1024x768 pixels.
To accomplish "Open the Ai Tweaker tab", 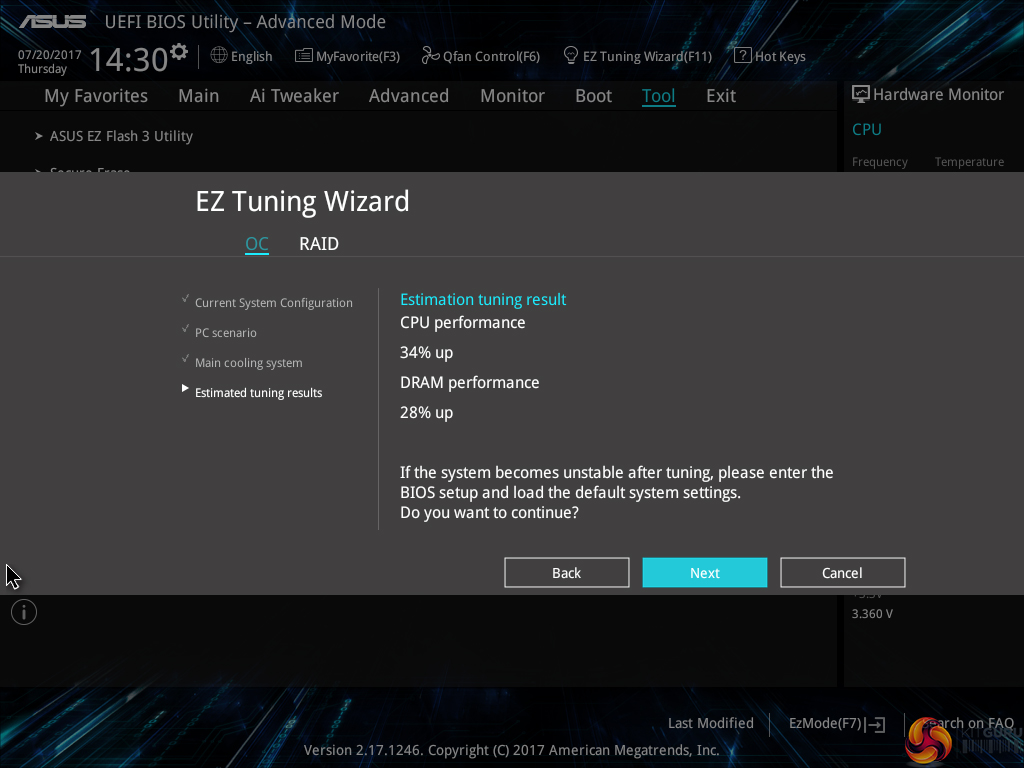I will click(294, 96).
